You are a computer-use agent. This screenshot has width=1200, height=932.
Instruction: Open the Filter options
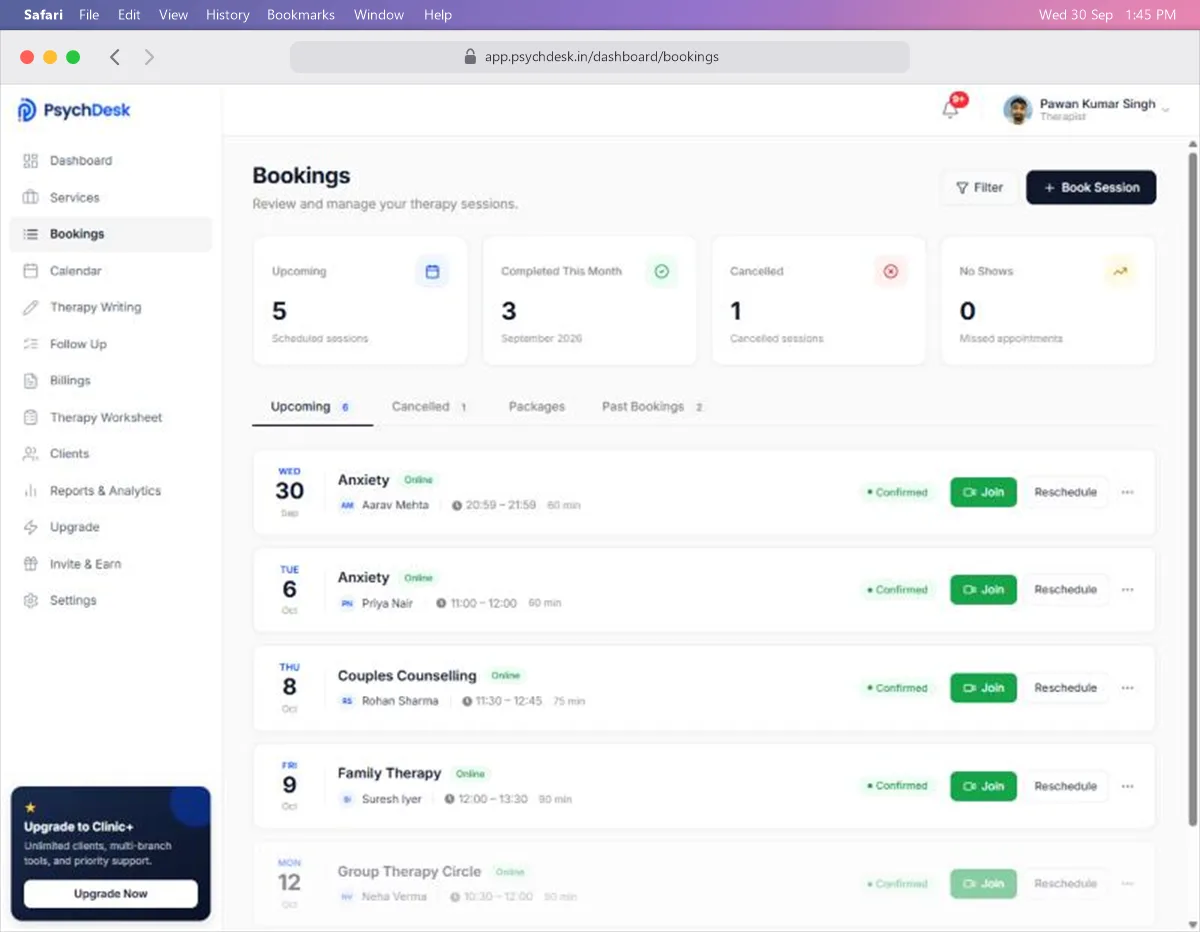(x=980, y=187)
